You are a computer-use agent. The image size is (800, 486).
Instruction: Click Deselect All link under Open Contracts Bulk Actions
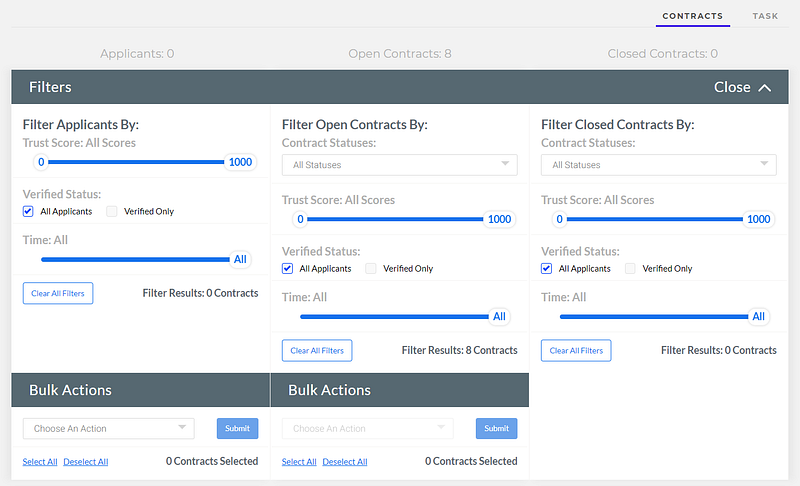tap(345, 462)
